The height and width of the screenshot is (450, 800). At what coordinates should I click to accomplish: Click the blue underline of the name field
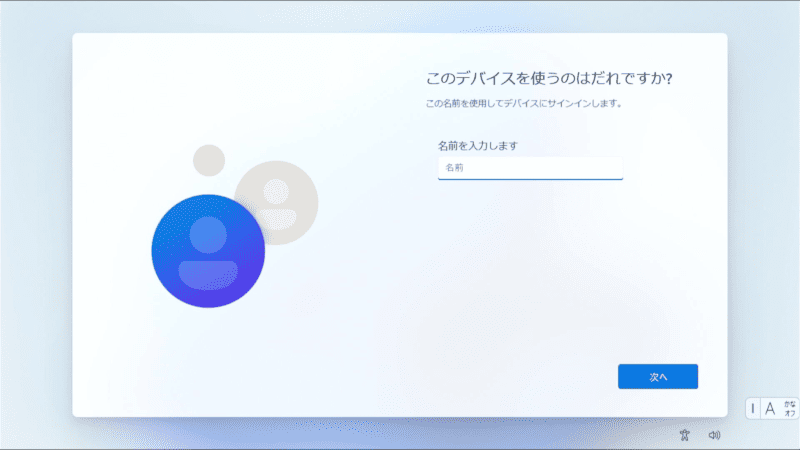530,179
